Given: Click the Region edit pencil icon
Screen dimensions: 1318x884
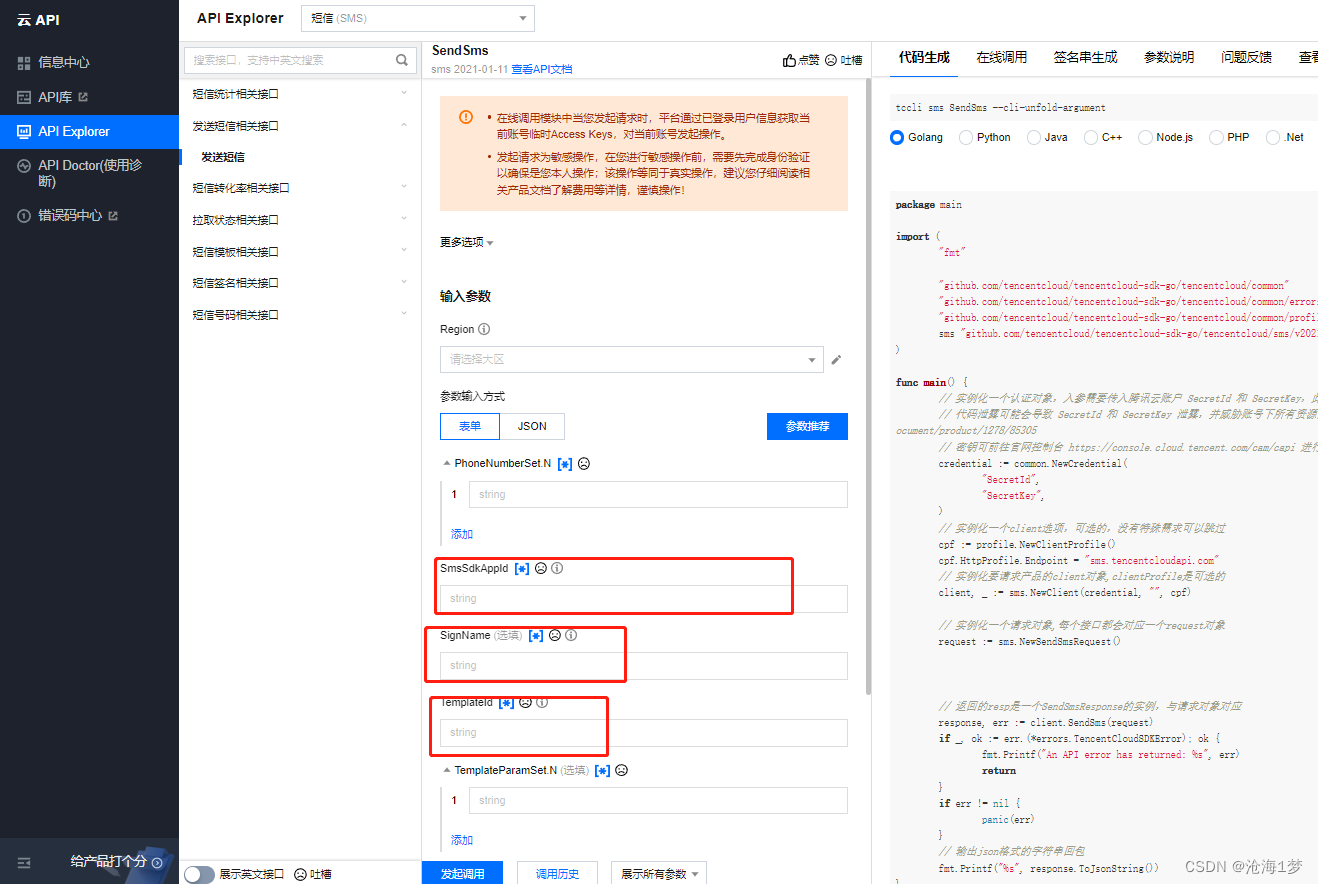Looking at the screenshot, I should [x=837, y=359].
